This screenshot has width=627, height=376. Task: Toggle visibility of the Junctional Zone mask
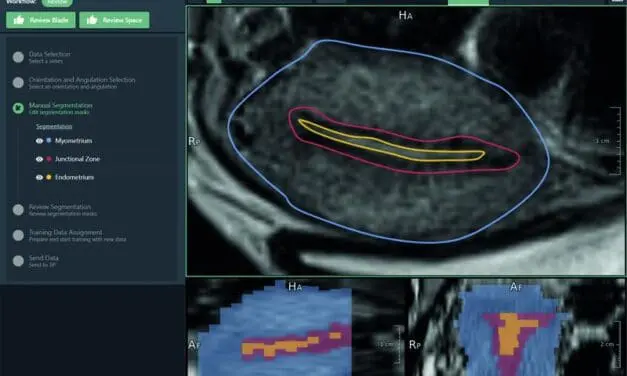coord(39,159)
